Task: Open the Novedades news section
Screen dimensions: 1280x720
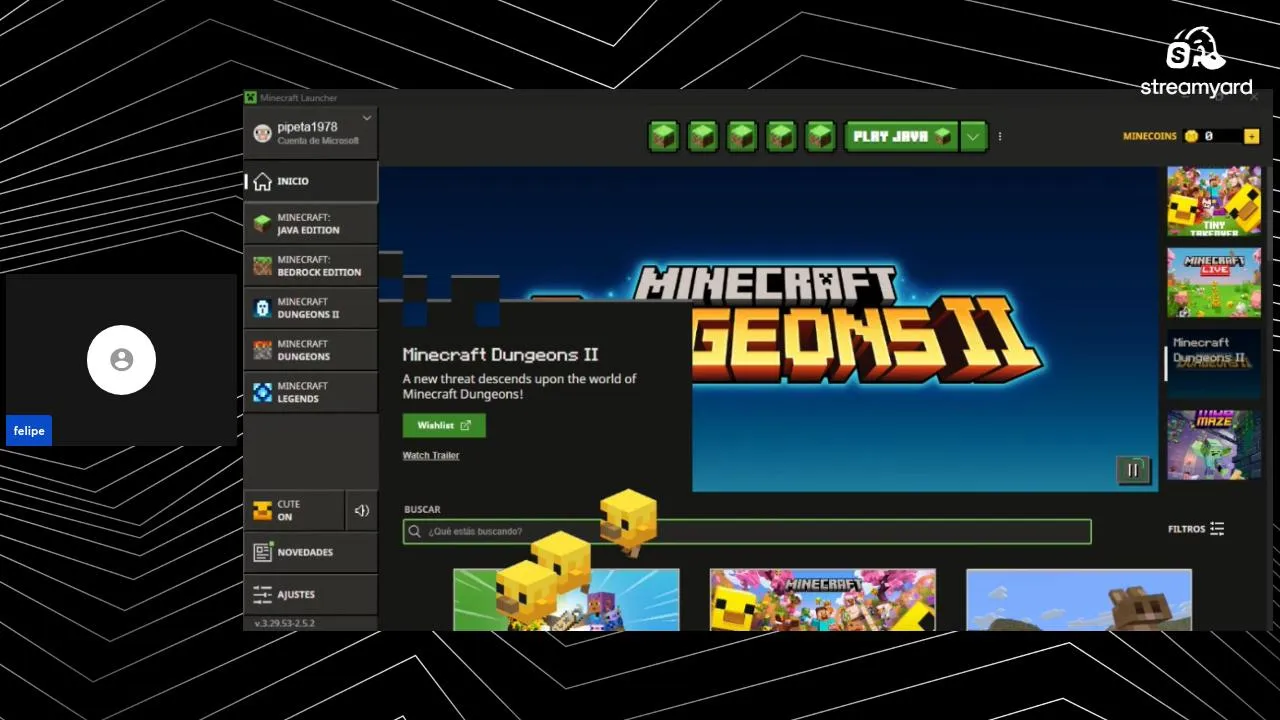Action: pos(311,552)
